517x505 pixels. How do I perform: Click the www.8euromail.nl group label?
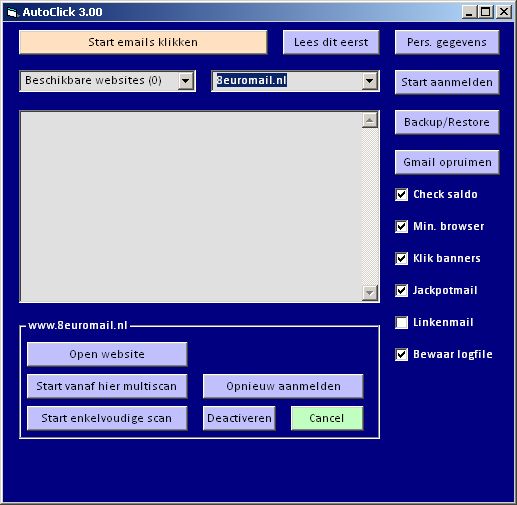point(78,325)
